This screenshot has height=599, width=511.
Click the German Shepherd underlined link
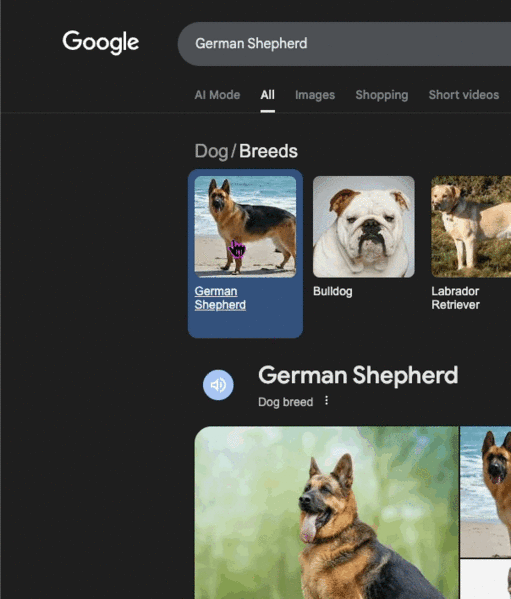click(x=220, y=298)
